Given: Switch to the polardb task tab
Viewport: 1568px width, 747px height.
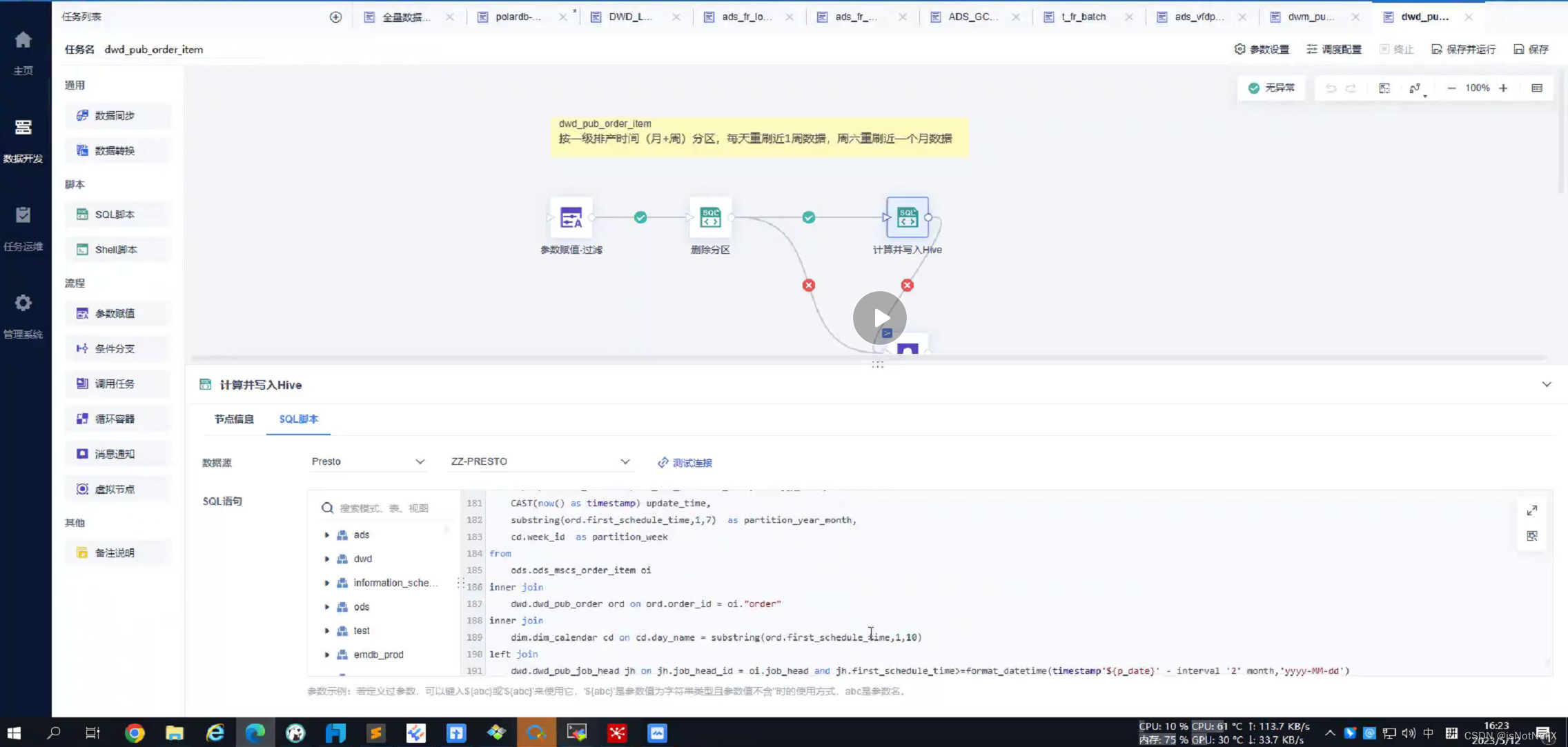Looking at the screenshot, I should click(x=518, y=17).
